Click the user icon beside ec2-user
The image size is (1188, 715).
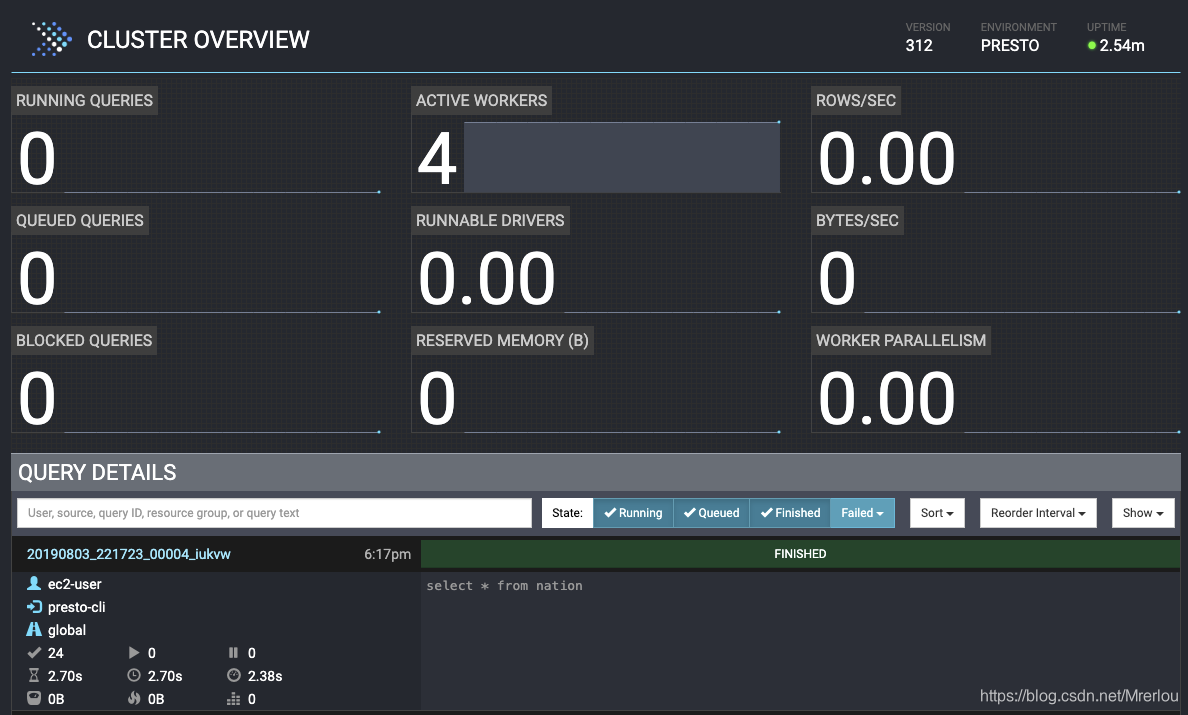pos(33,583)
